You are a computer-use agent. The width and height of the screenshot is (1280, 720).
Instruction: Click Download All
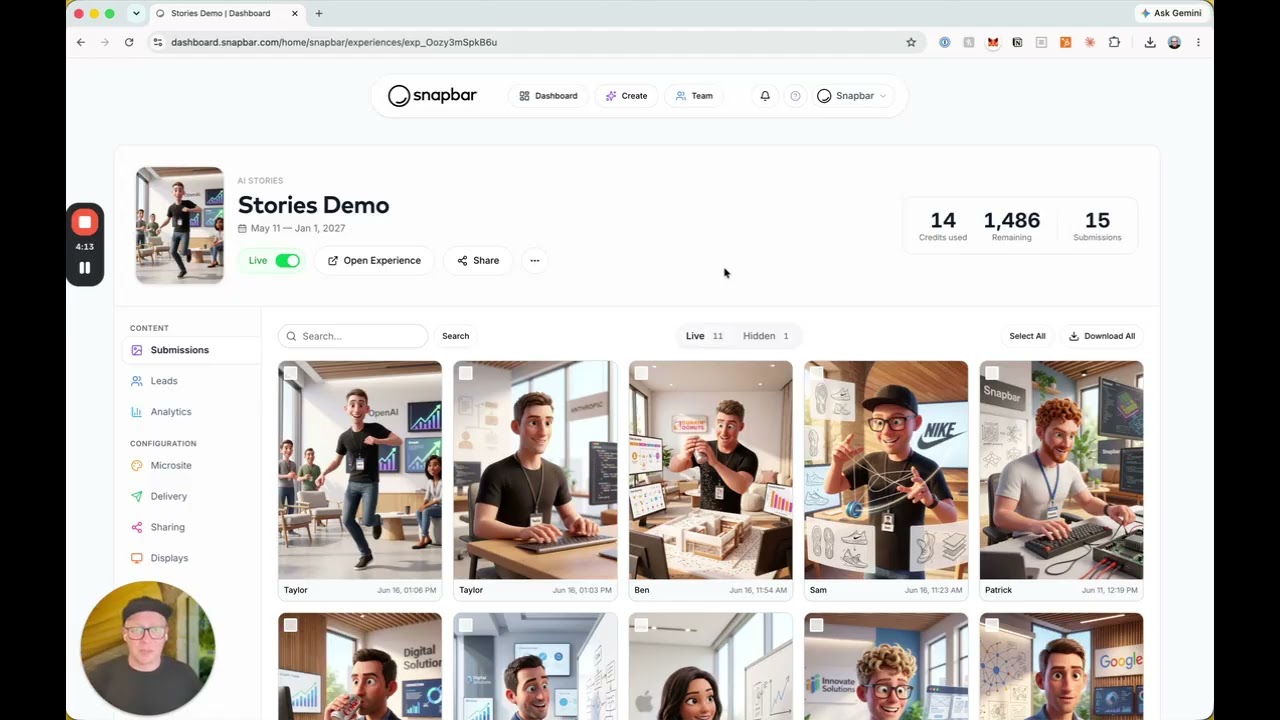click(1102, 336)
